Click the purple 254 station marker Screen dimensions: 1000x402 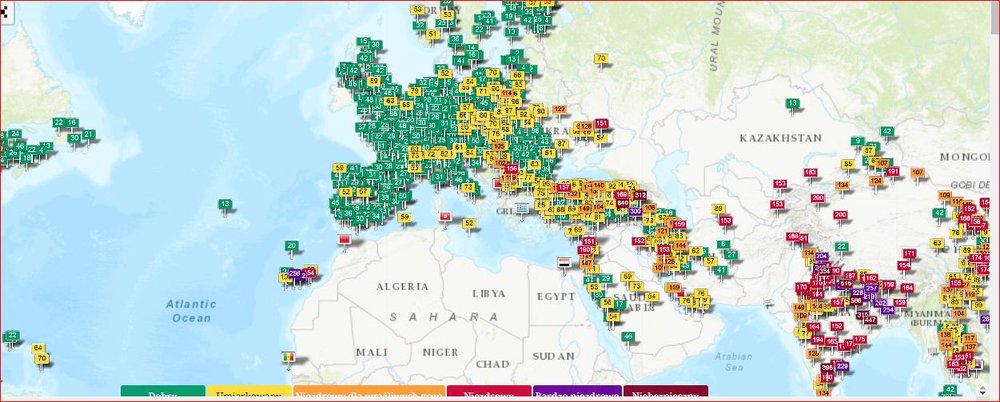888,309
